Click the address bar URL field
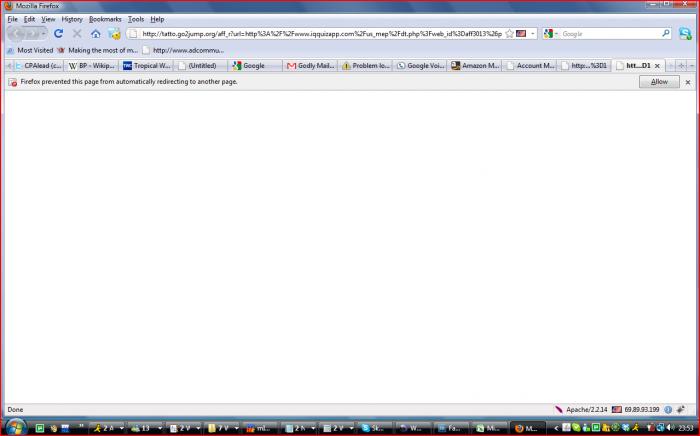The width and height of the screenshot is (700, 436). [x=321, y=33]
